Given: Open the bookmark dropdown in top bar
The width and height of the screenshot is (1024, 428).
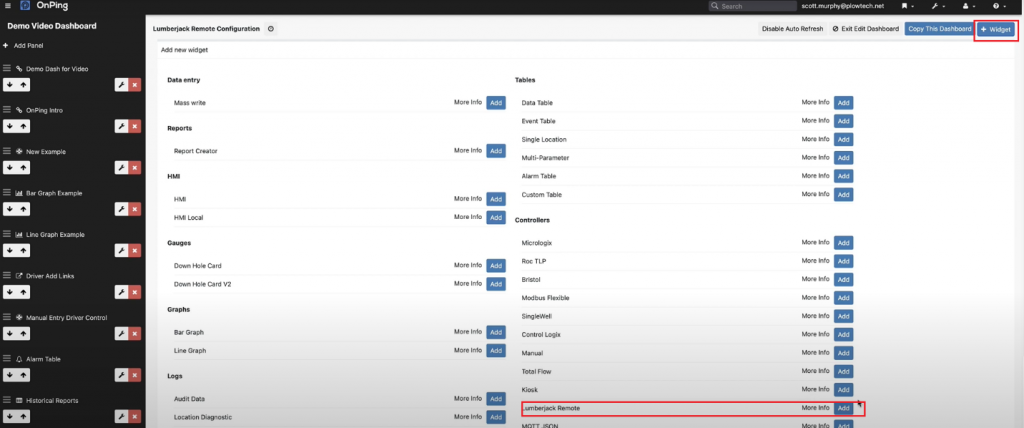Looking at the screenshot, I should click(908, 6).
